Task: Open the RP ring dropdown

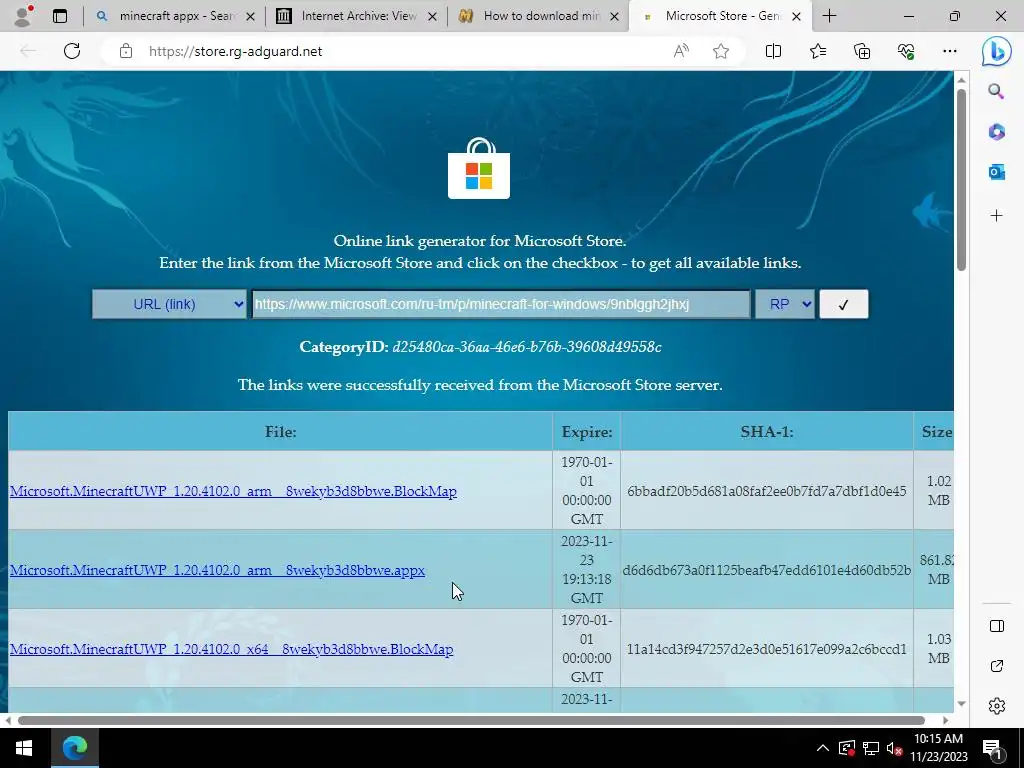Action: coord(785,304)
